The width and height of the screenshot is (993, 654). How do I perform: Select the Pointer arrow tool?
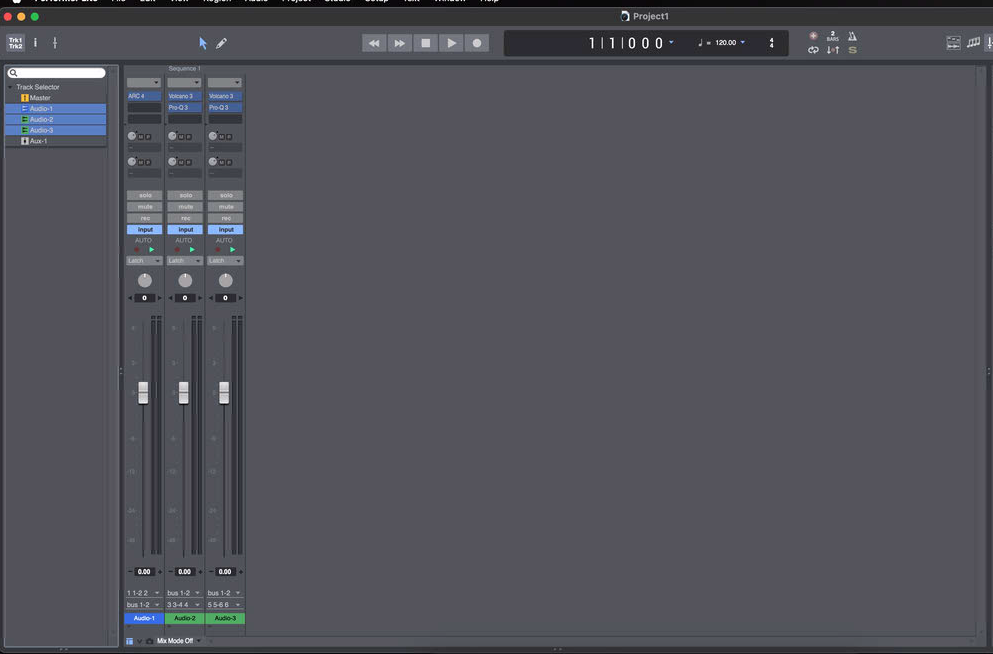coord(203,43)
